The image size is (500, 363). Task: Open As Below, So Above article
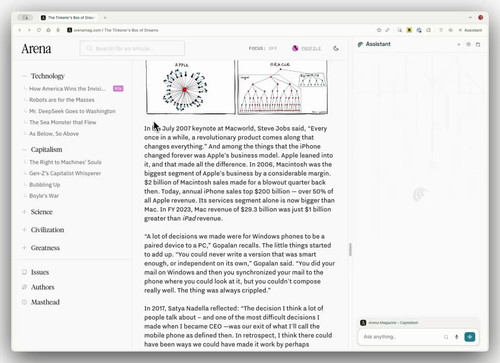(54, 134)
